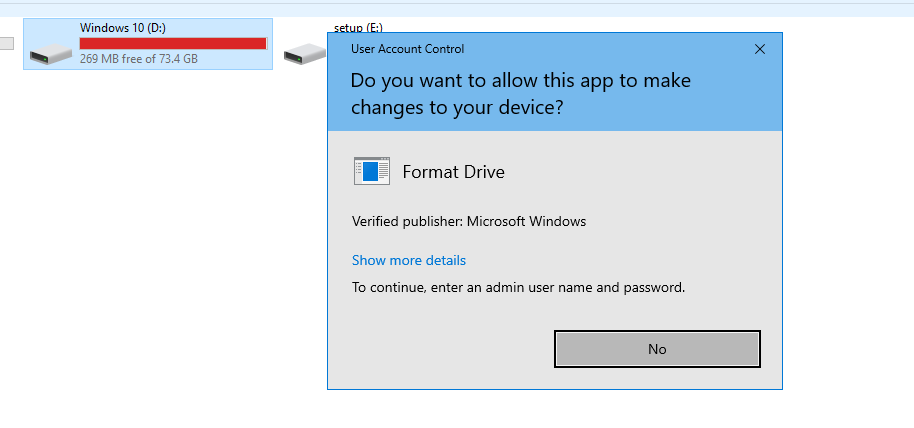
Task: Click the setup (E:) drive icon
Action: [304, 55]
